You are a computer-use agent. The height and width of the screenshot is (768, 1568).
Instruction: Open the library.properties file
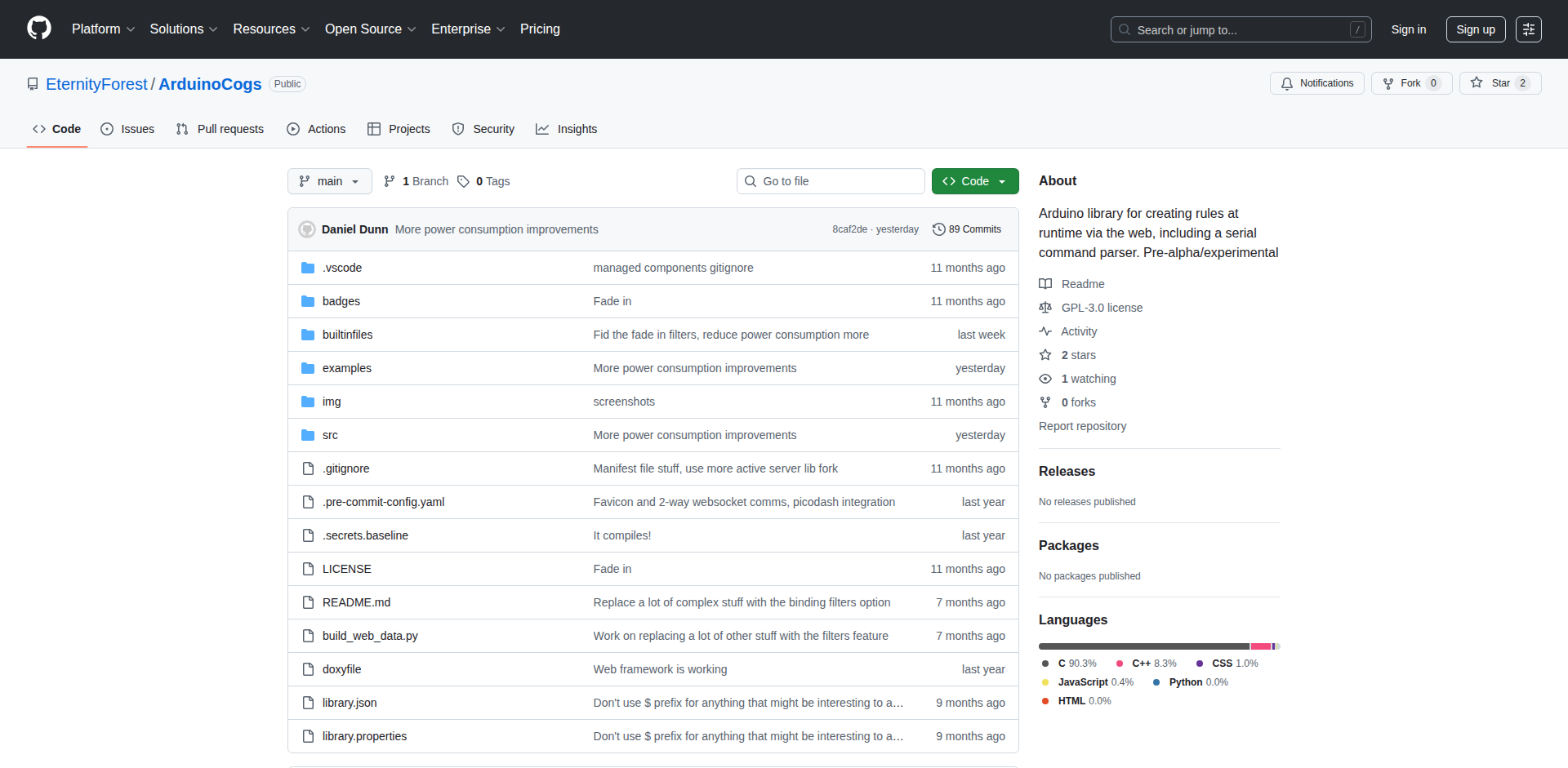pyautogui.click(x=364, y=736)
